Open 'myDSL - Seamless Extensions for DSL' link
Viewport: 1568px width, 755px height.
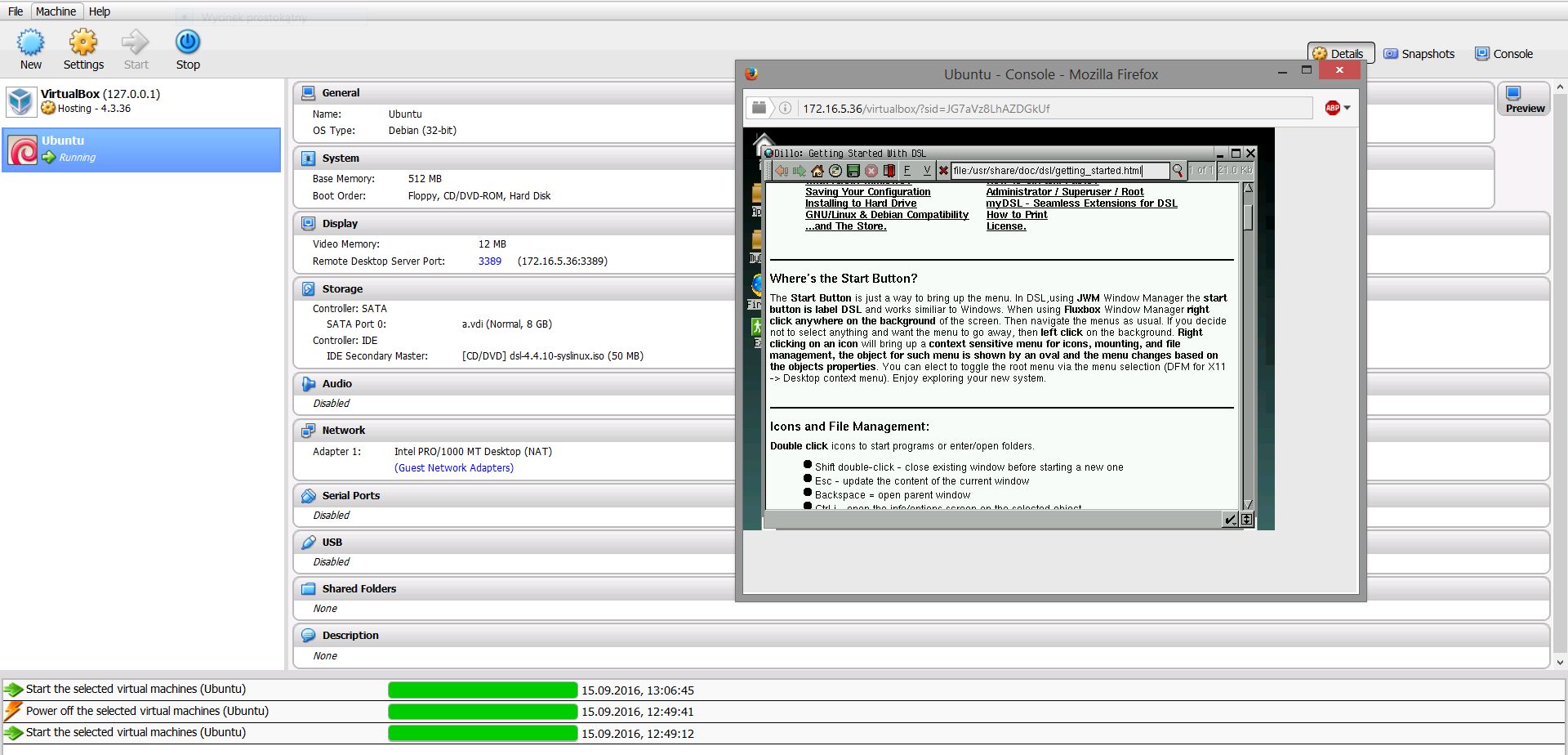[x=1082, y=203]
